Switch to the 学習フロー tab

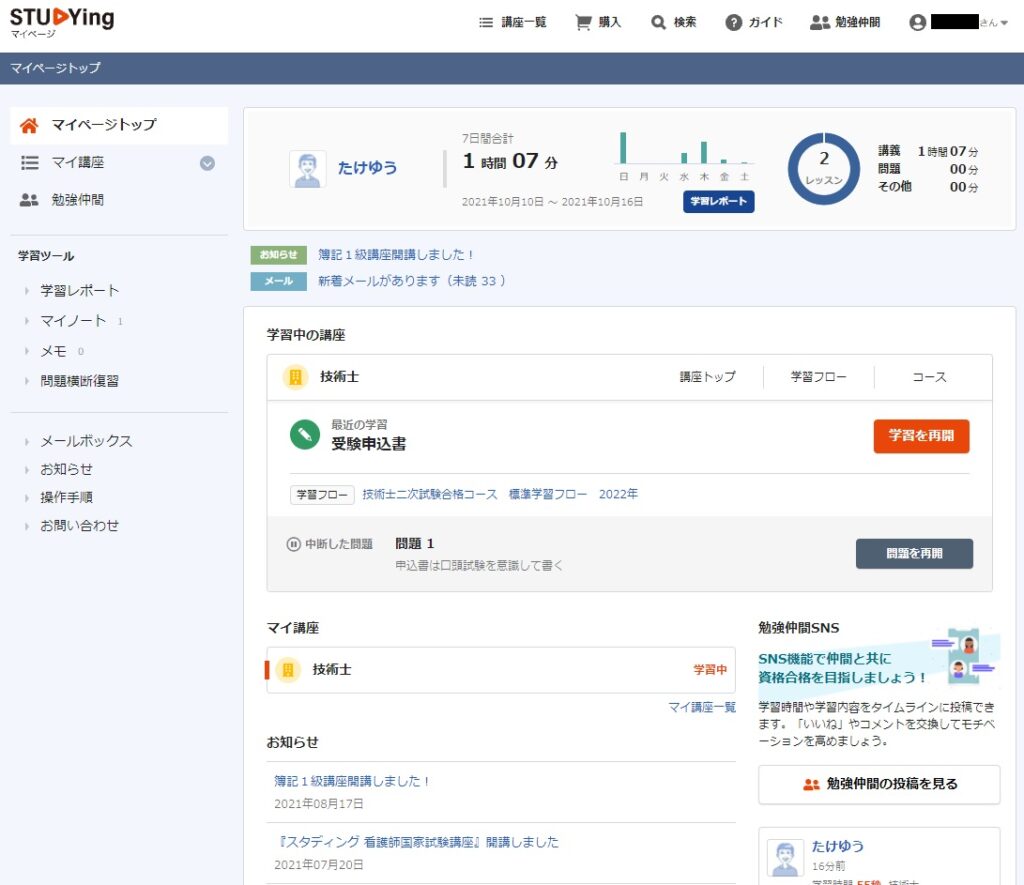[x=818, y=377]
